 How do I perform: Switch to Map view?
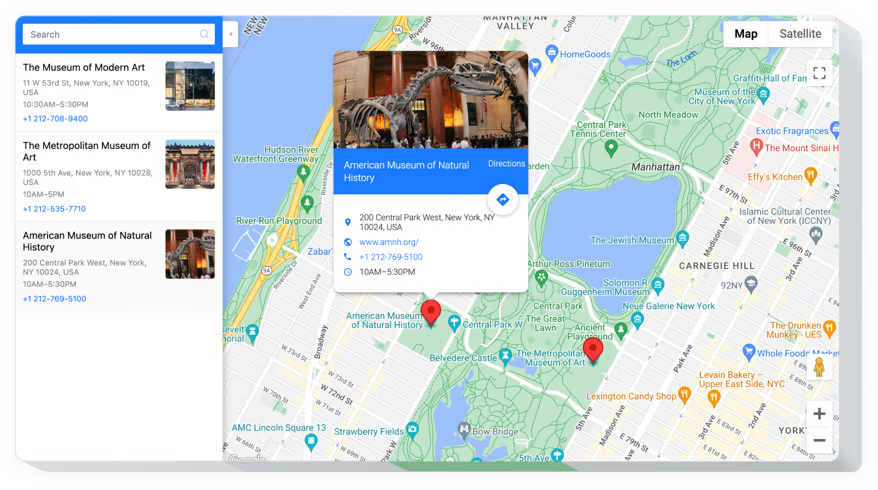pos(746,34)
